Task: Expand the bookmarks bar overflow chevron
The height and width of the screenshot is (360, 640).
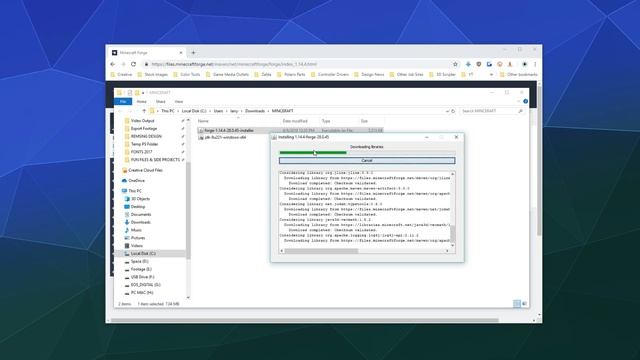Action: point(491,75)
